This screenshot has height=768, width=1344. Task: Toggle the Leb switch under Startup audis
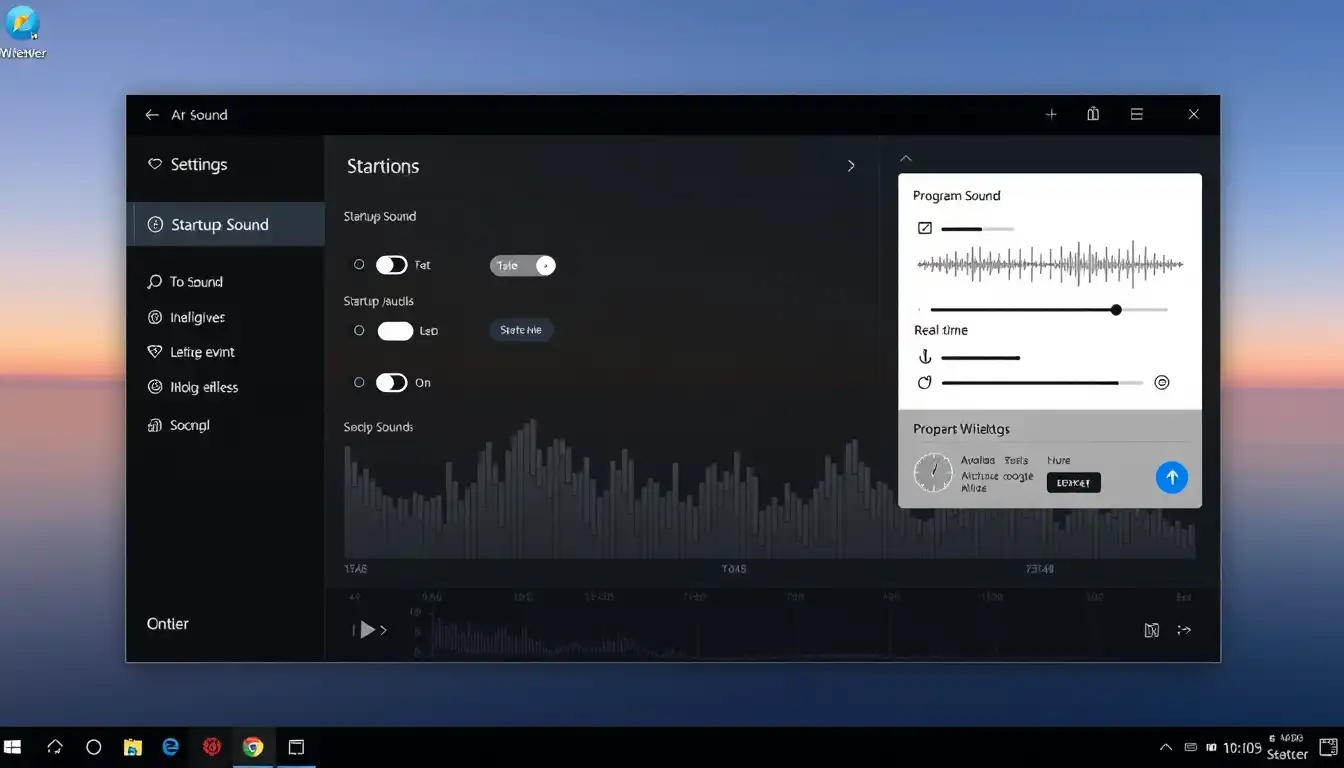395,331
